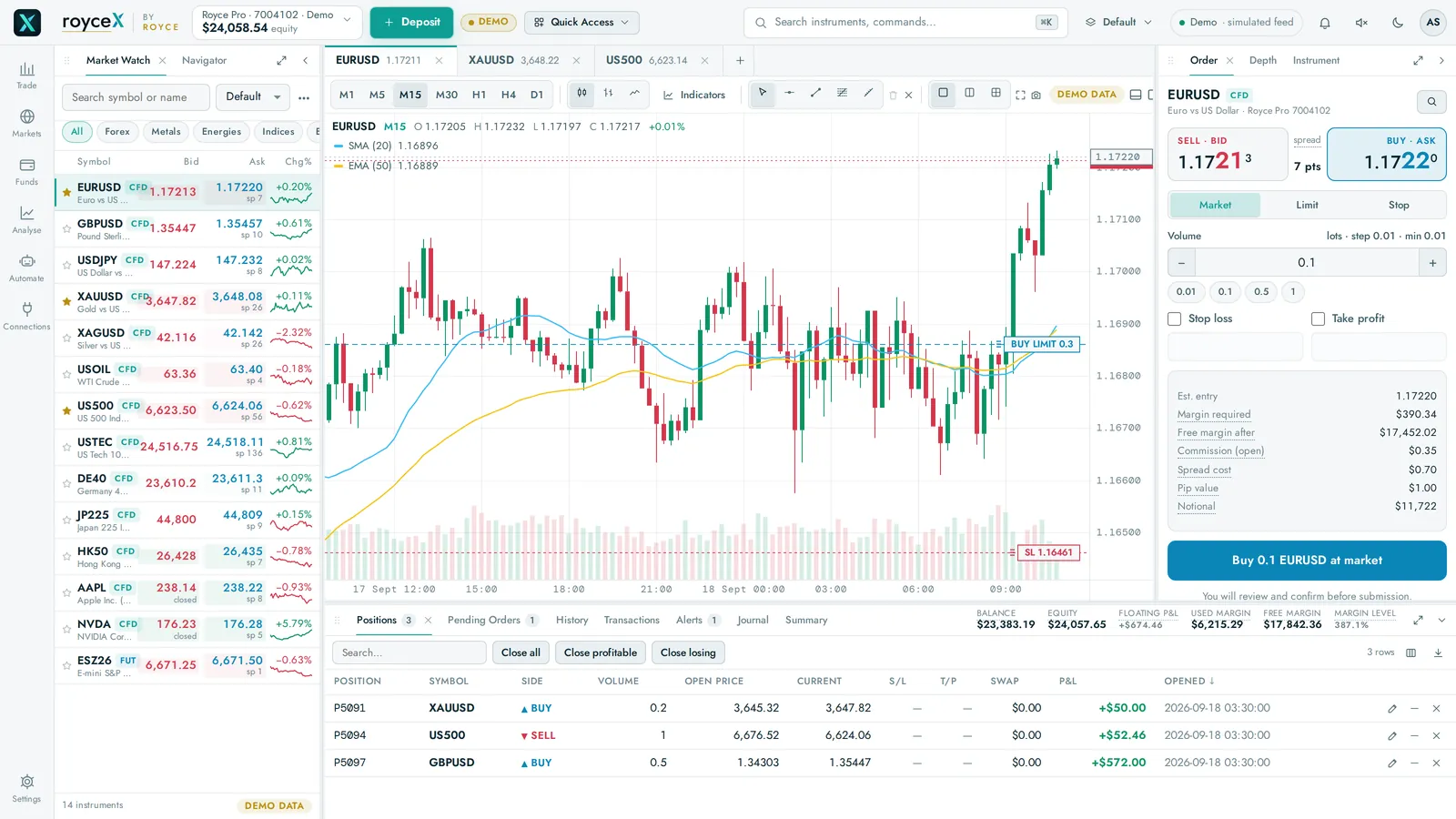Open the Quick Access dropdown
1456x819 pixels.
[581, 22]
